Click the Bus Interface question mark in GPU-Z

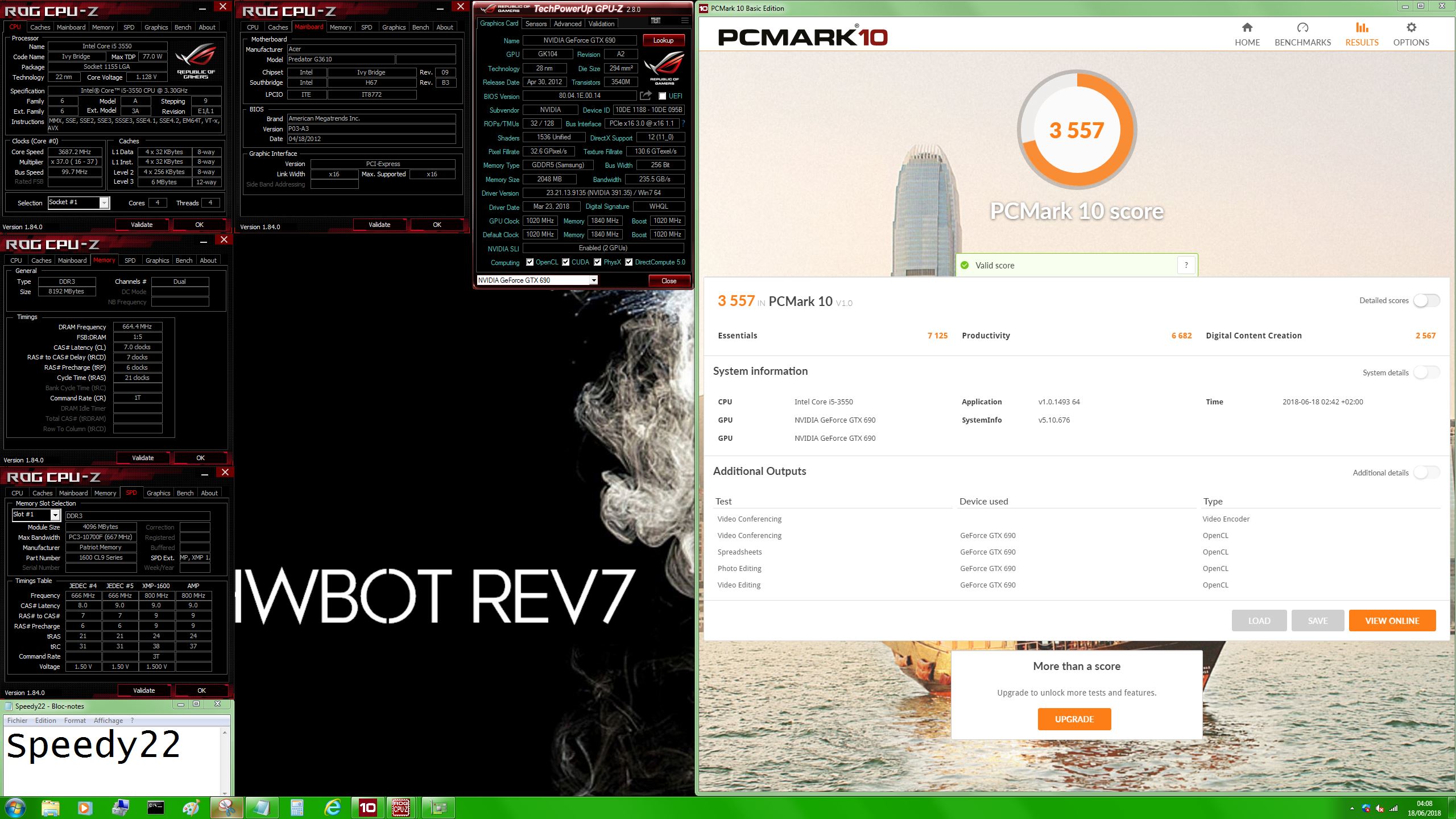[x=683, y=123]
